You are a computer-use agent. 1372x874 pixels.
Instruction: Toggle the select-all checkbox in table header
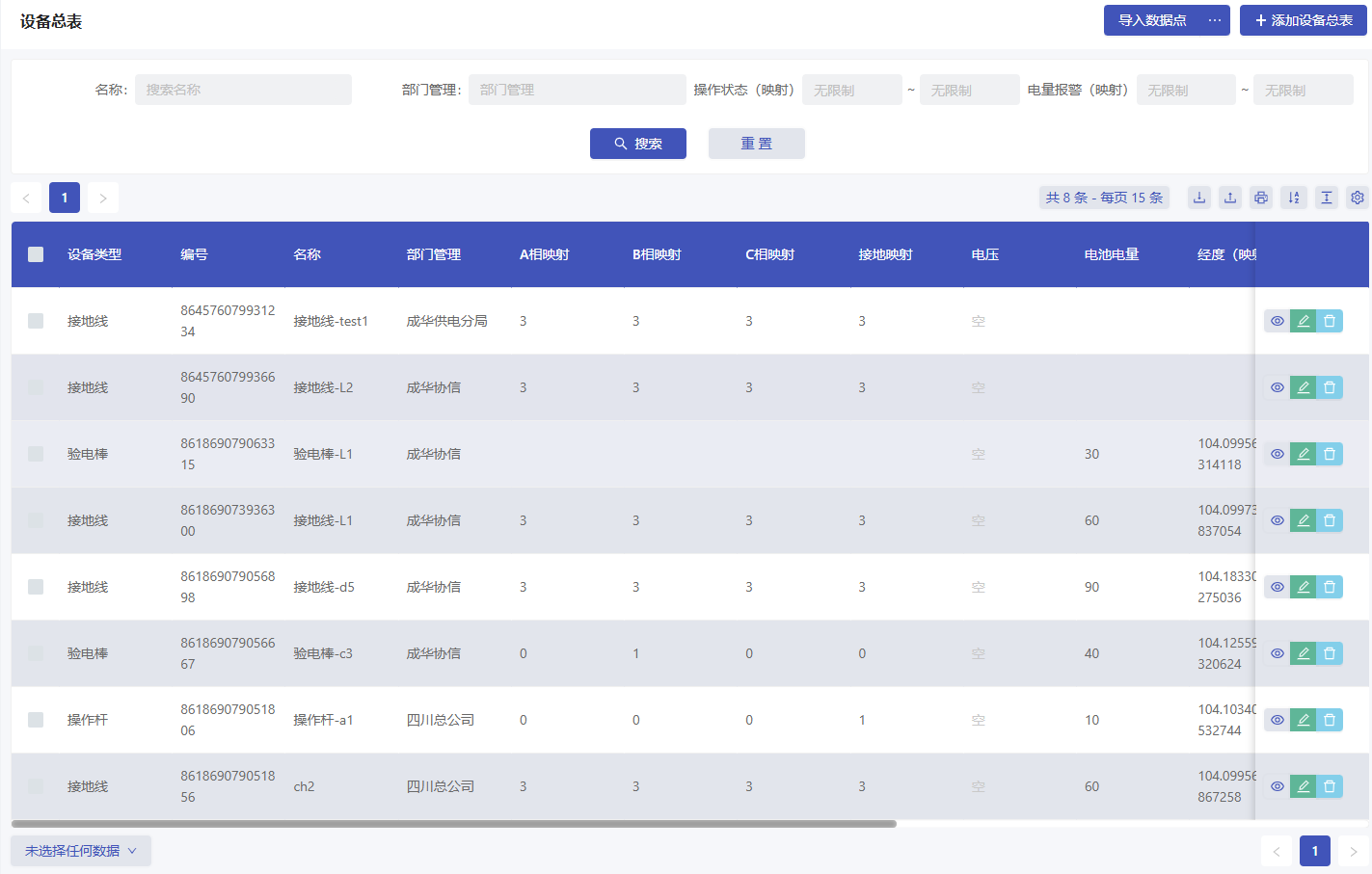point(36,254)
